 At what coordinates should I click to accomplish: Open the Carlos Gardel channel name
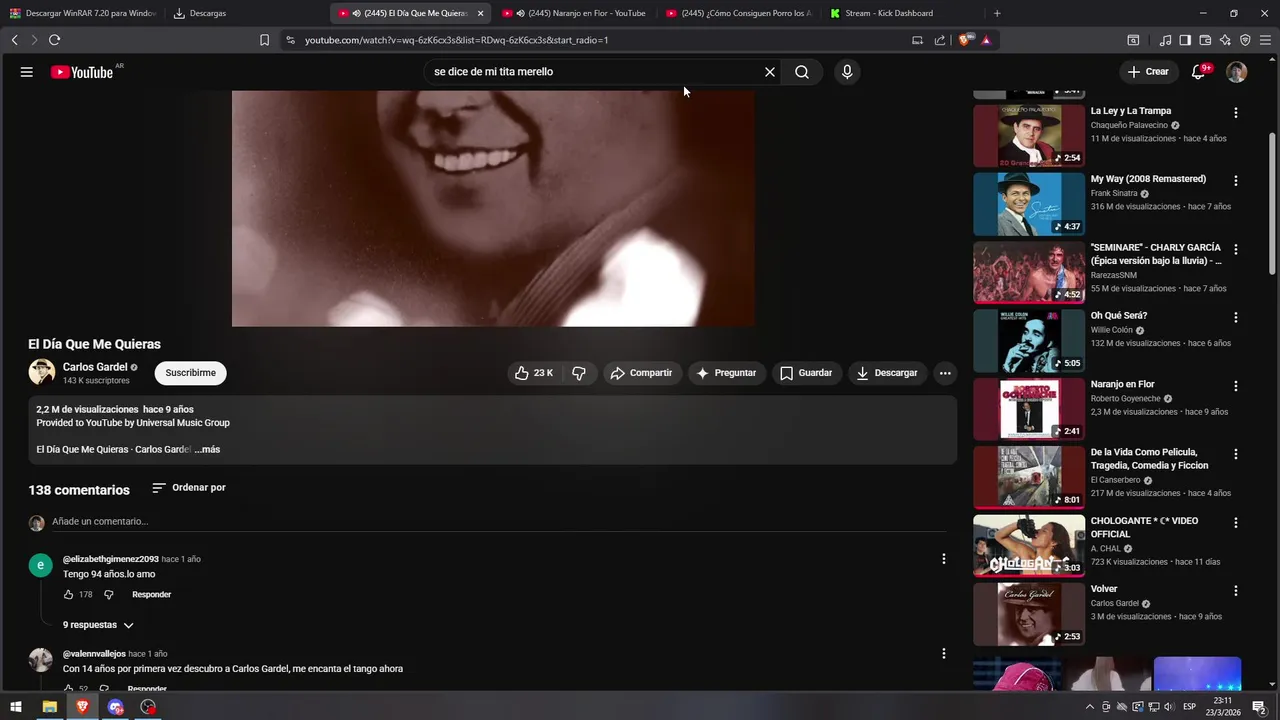[95, 367]
